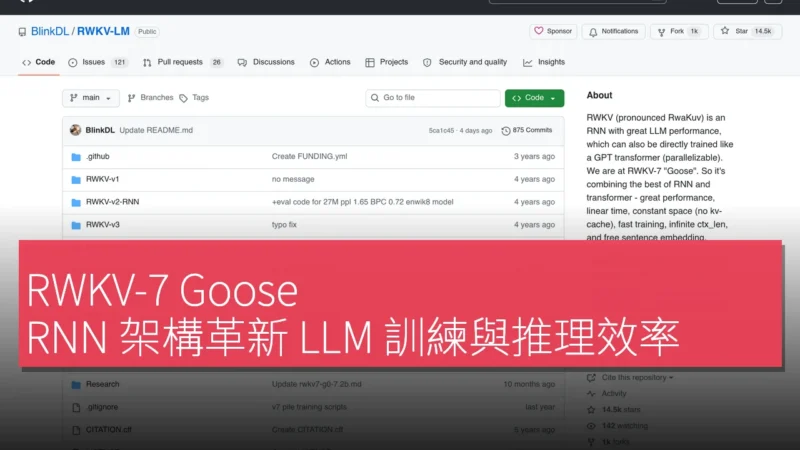The image size is (800, 450).
Task: Click the Projects table icon
Action: pyautogui.click(x=370, y=62)
